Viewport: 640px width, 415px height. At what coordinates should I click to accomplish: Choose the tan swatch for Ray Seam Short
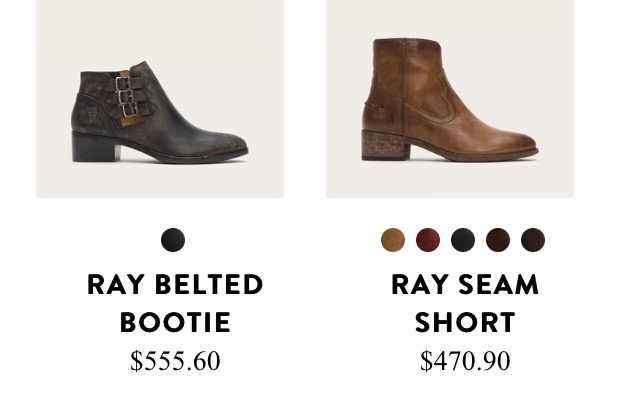pos(393,240)
